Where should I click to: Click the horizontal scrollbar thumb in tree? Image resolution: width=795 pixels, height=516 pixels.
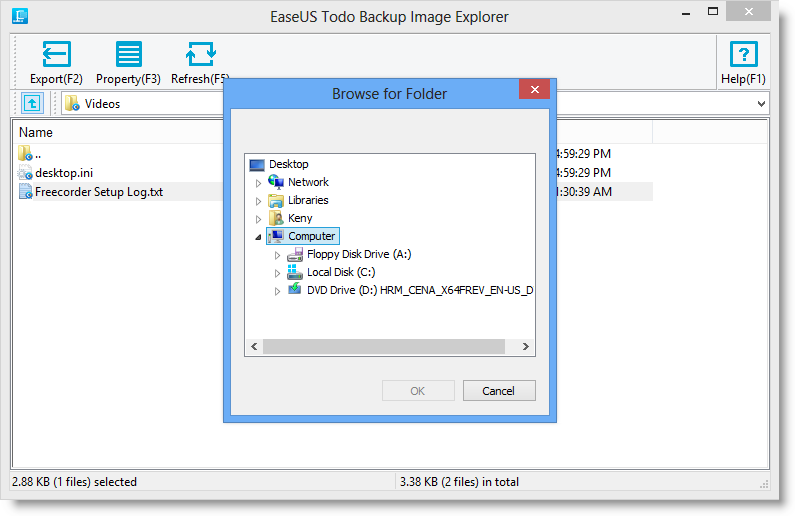pyautogui.click(x=384, y=347)
